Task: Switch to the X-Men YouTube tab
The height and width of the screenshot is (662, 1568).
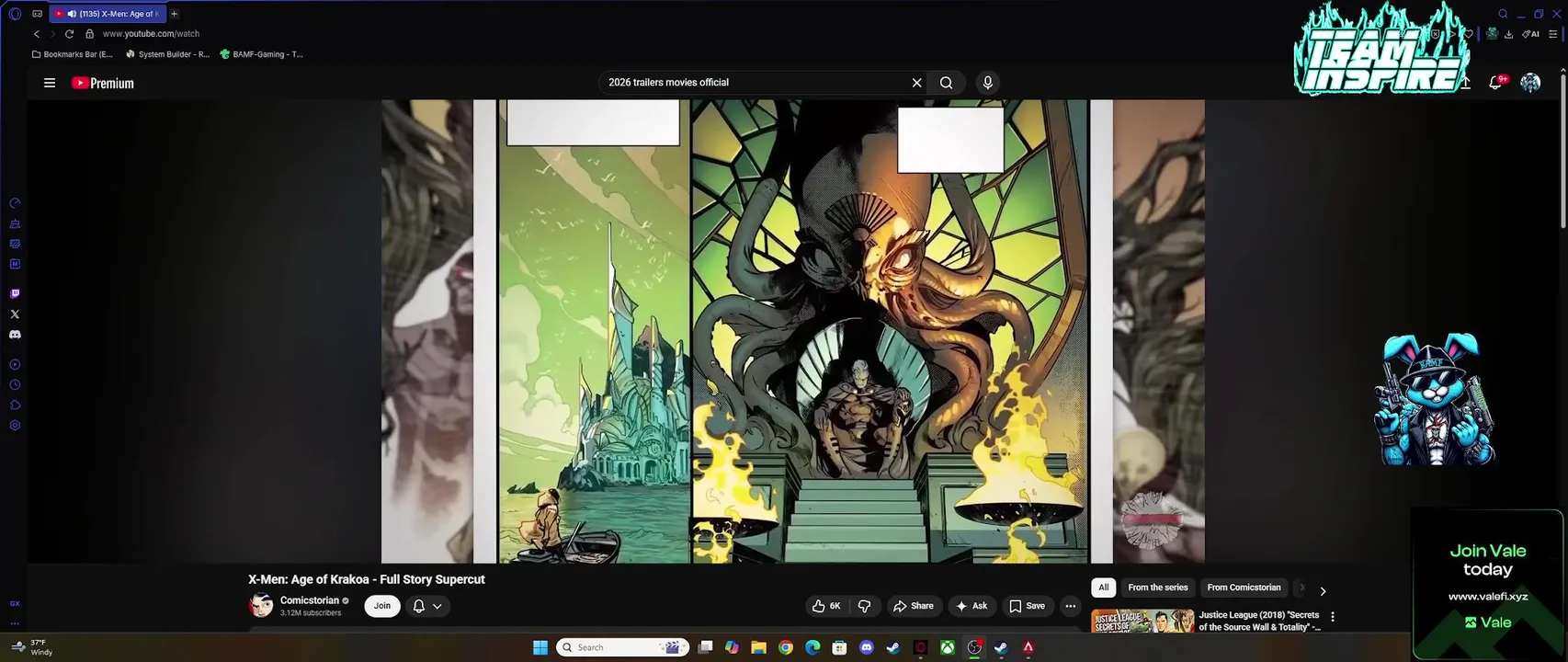Action: pyautogui.click(x=108, y=14)
